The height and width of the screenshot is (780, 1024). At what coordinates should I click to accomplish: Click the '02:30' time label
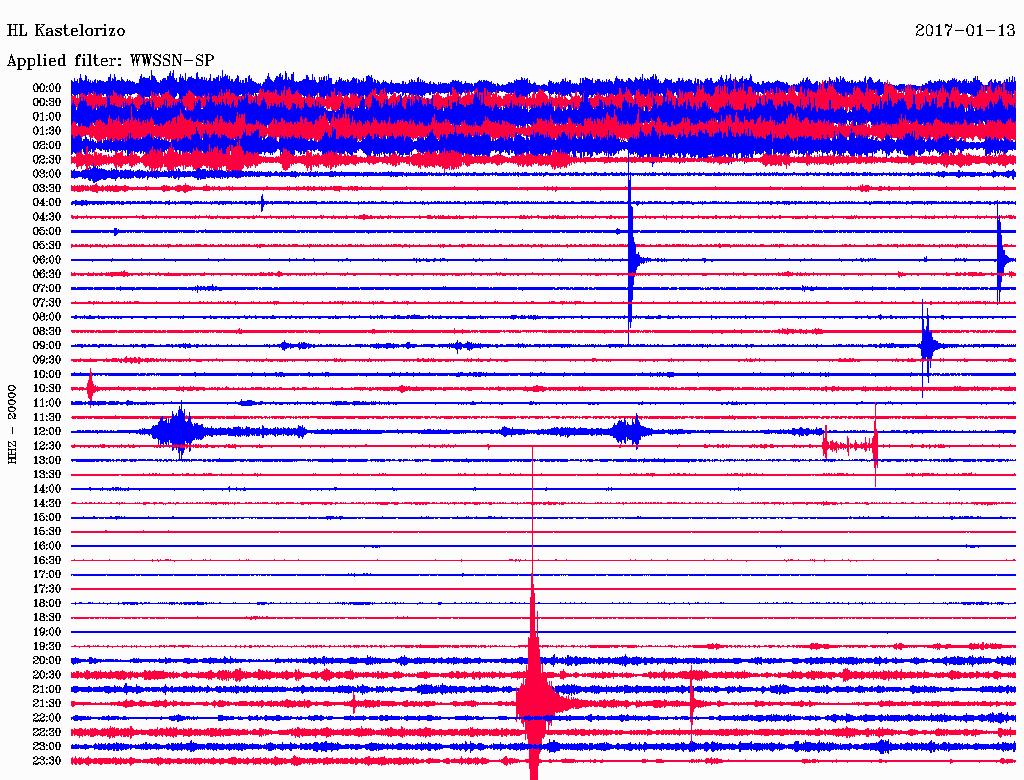[47, 159]
